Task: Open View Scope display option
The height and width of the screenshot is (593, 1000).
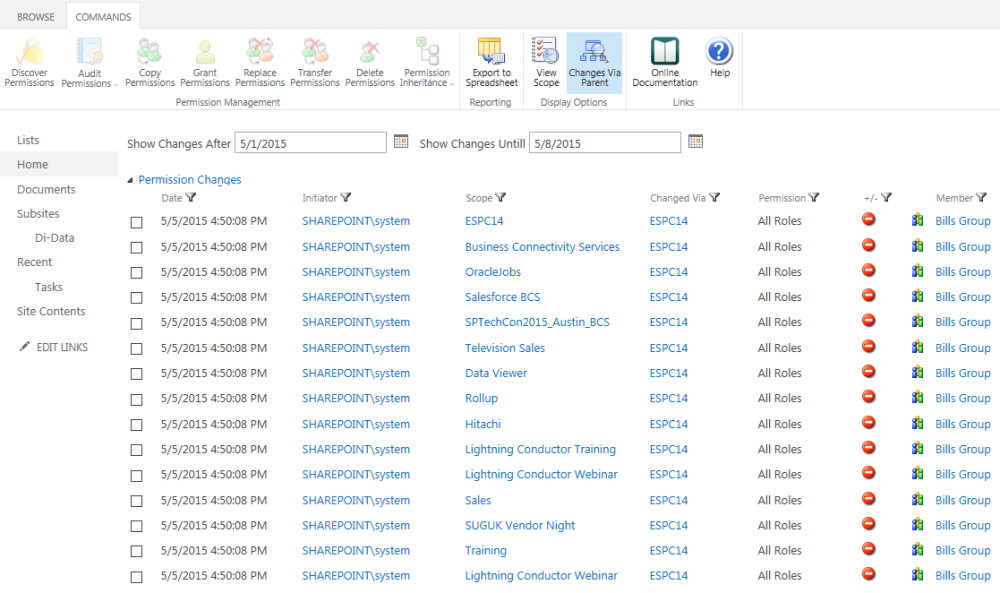Action: click(x=546, y=62)
